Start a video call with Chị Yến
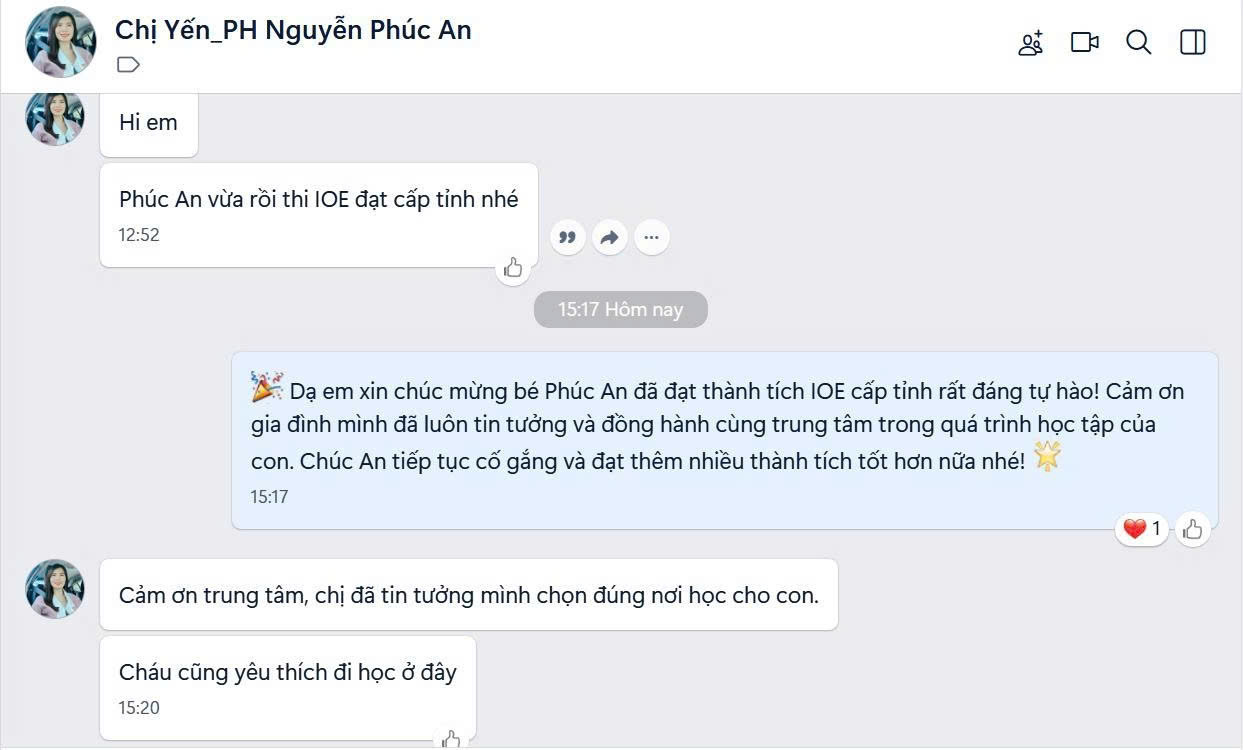 (1085, 43)
